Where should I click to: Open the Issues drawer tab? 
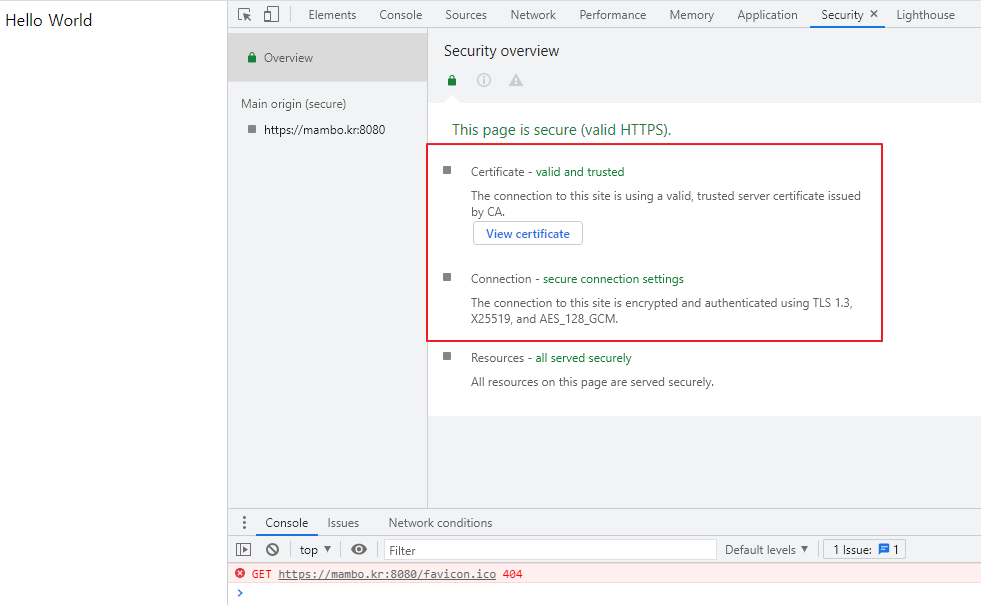click(x=343, y=523)
